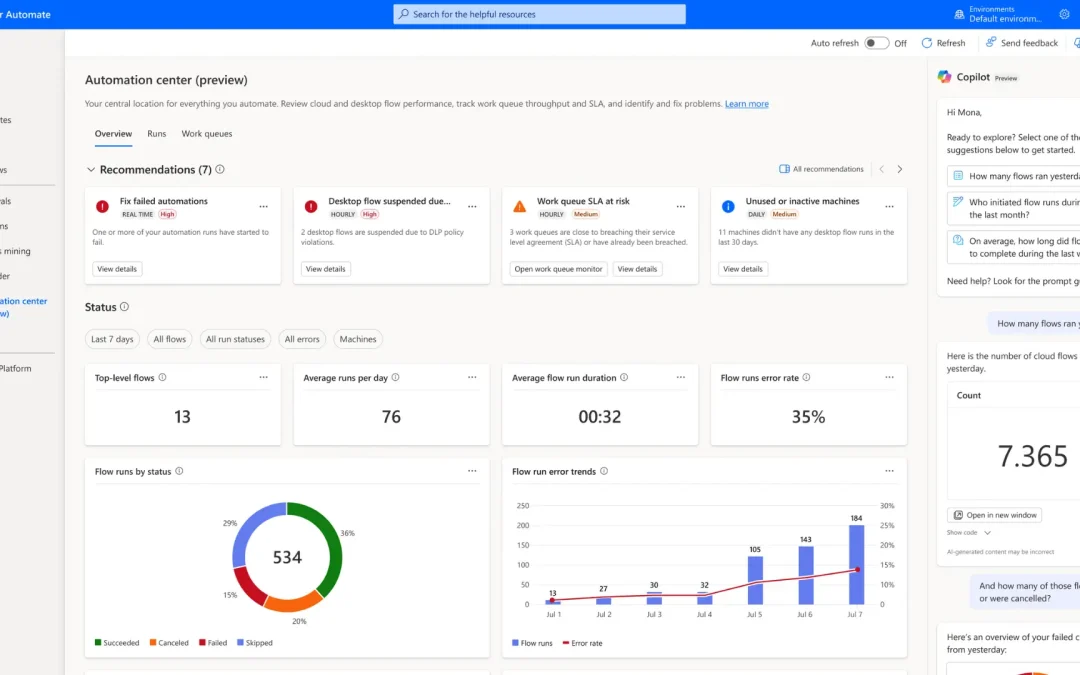Click the info icon beside Status
This screenshot has width=1080, height=675.
pos(124,307)
